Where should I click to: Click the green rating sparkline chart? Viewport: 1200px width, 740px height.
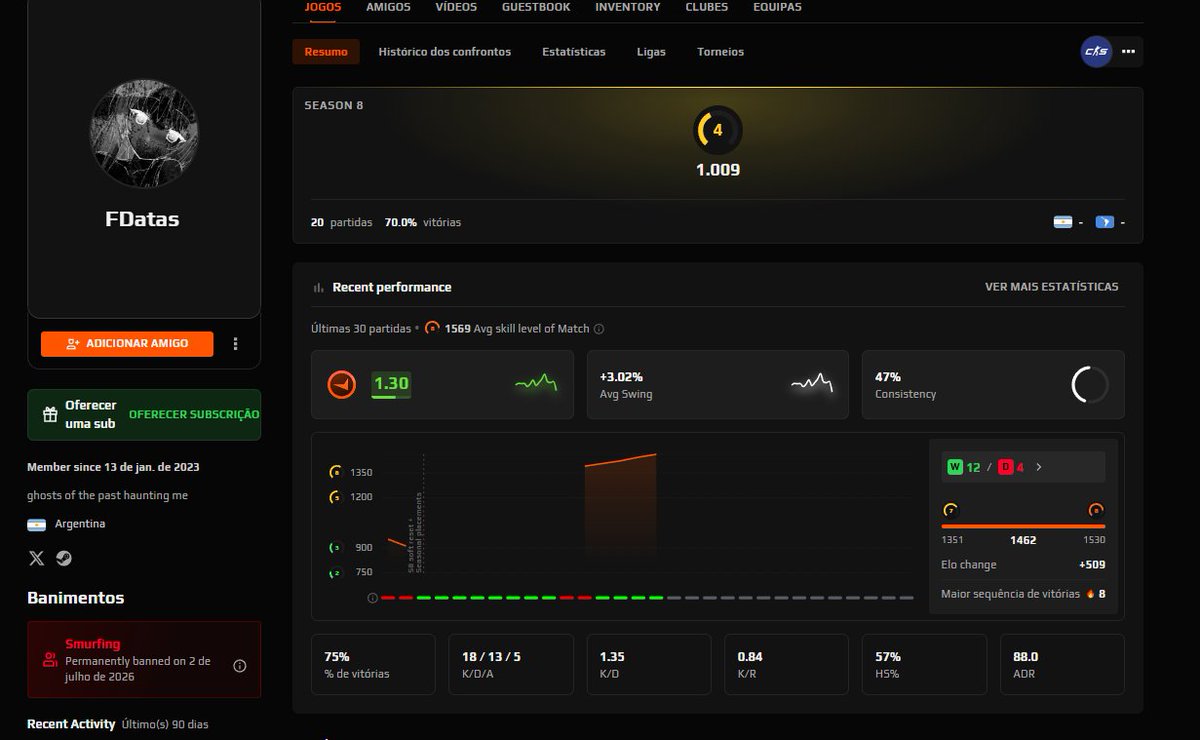536,383
